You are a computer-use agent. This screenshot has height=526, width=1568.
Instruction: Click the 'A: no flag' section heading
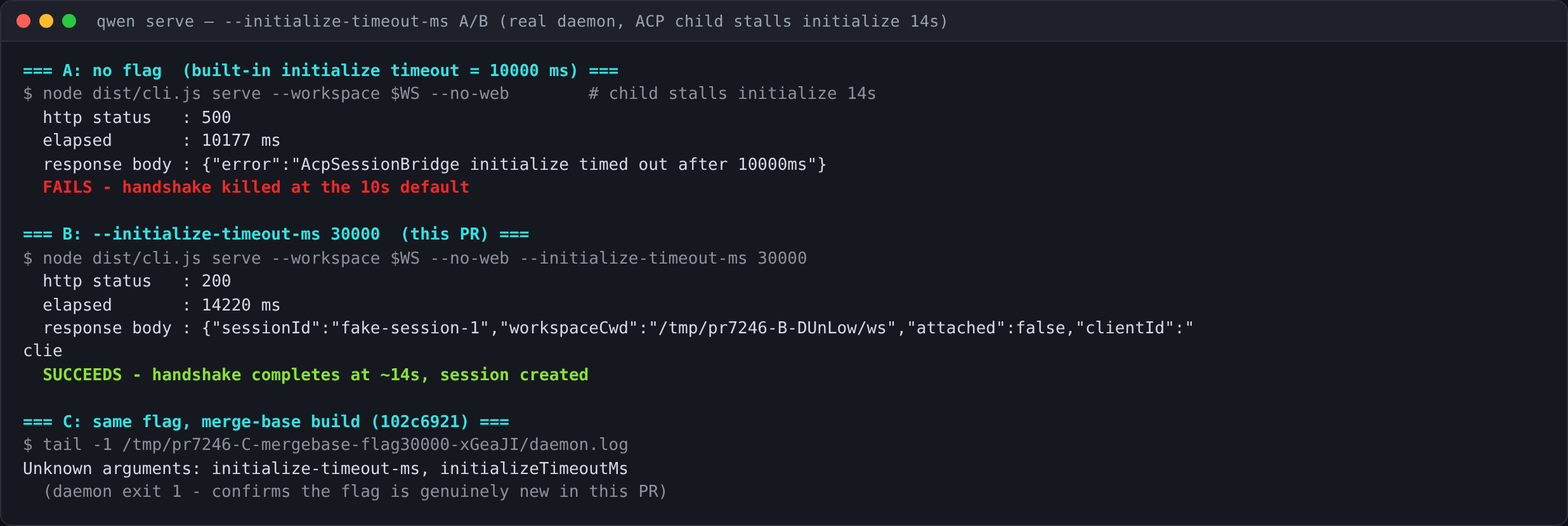click(x=320, y=70)
